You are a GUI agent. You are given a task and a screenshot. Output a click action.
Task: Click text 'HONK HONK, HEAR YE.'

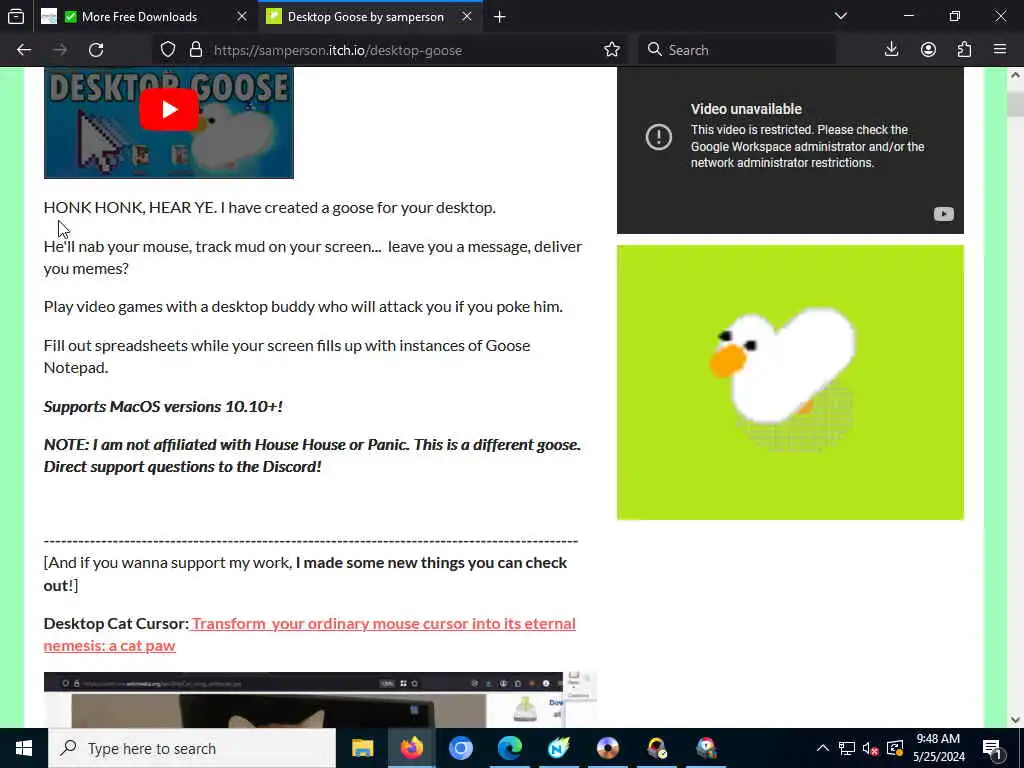130,208
